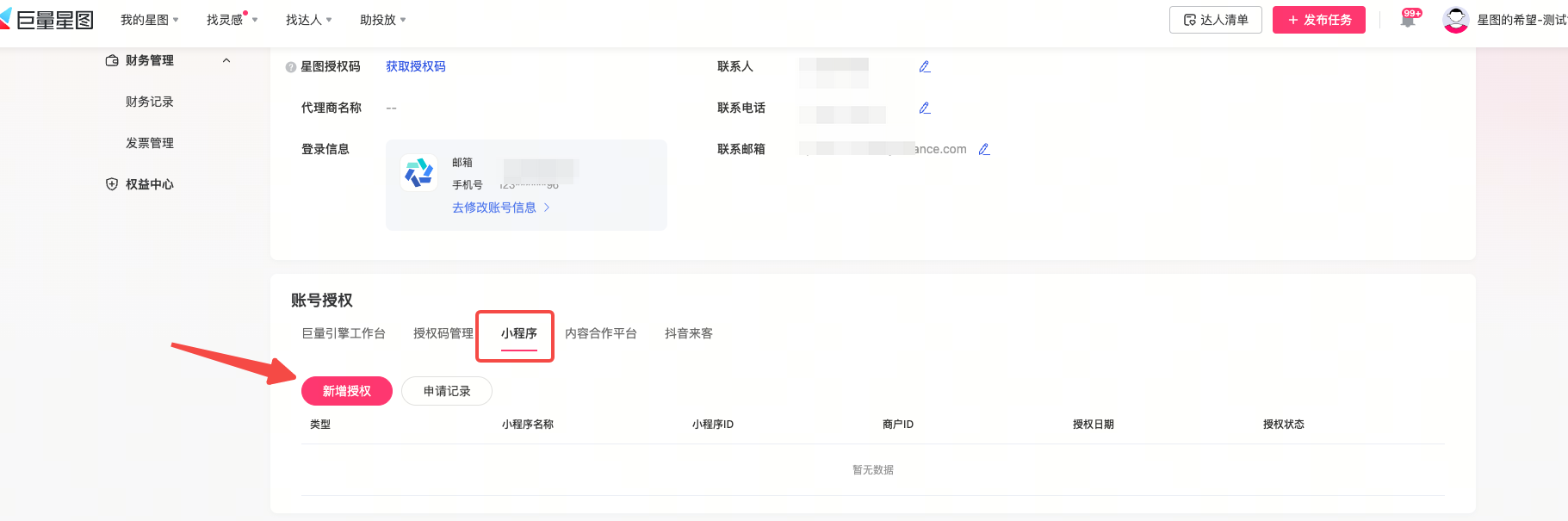Edit the 联系邮箱 pencil icon
Screen dimensions: 1568x521
984,149
